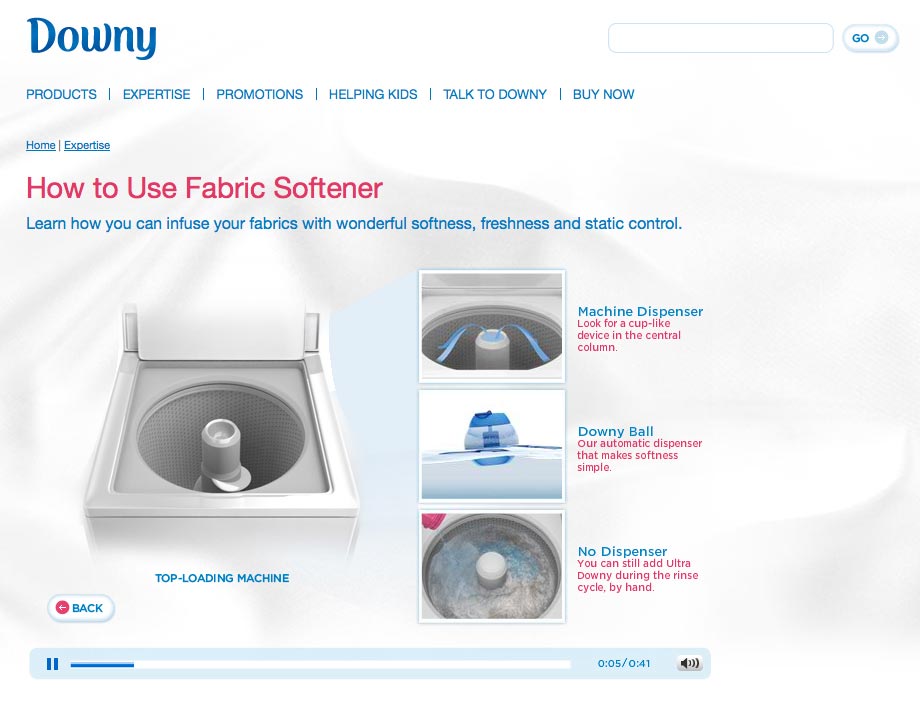Click BUY NOW in the navigation bar
The image size is (920, 706).
click(603, 94)
